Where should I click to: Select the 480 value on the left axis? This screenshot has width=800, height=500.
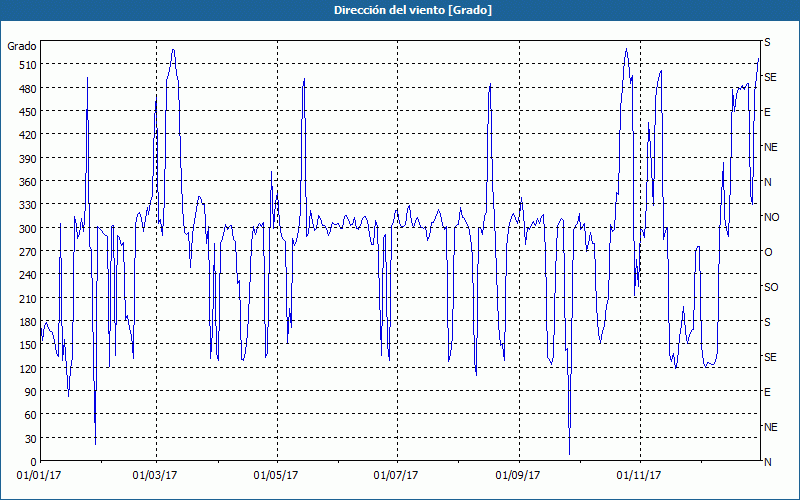click(28, 89)
